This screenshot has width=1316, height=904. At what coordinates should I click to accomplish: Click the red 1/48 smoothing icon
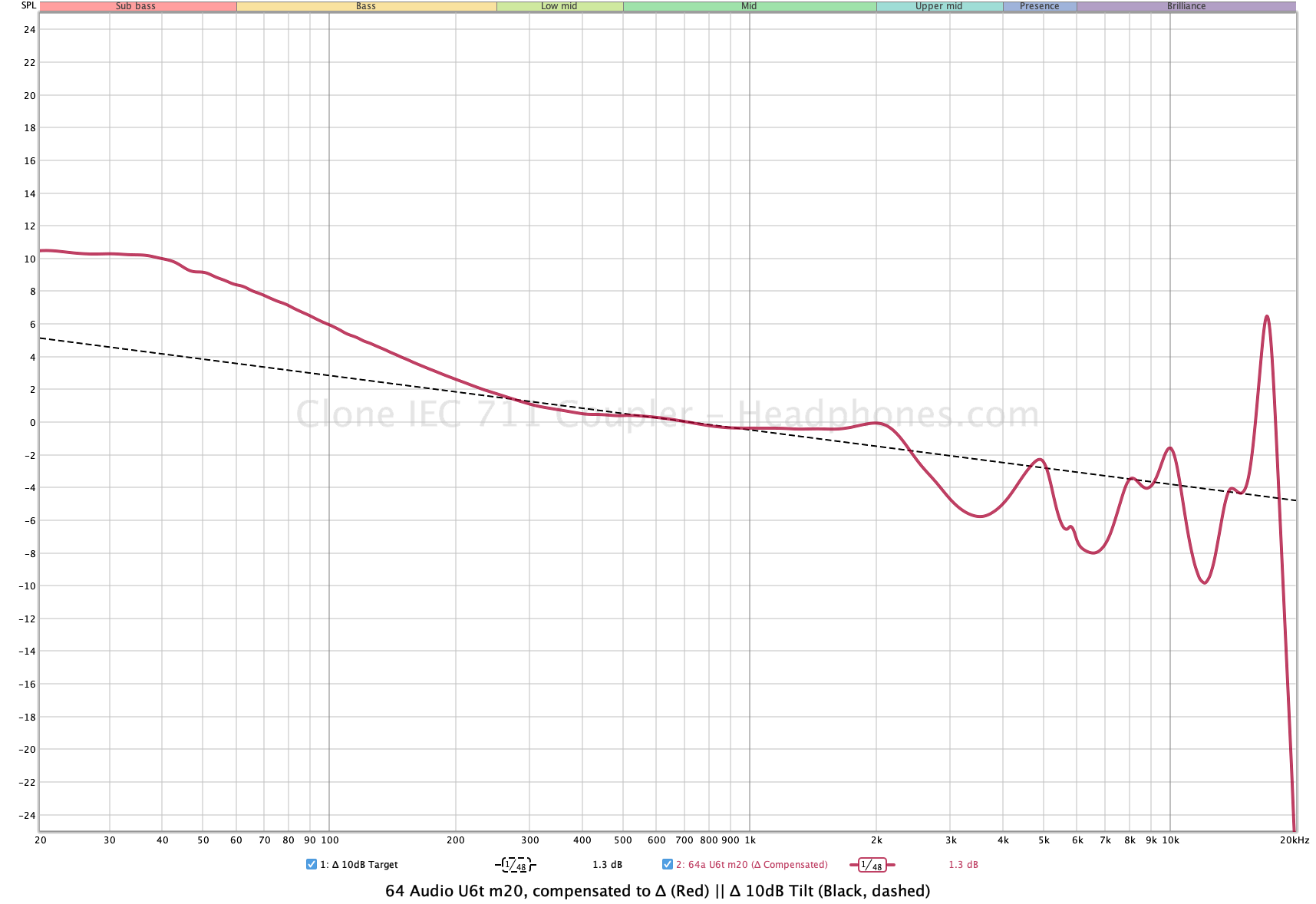coord(872,865)
